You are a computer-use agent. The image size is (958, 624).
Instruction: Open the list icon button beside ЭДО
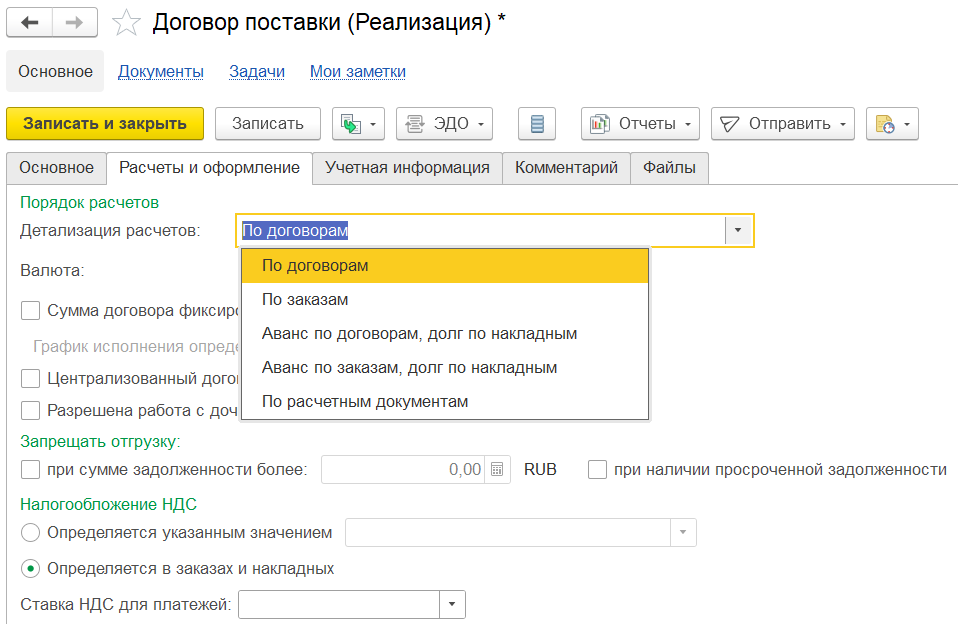(537, 124)
